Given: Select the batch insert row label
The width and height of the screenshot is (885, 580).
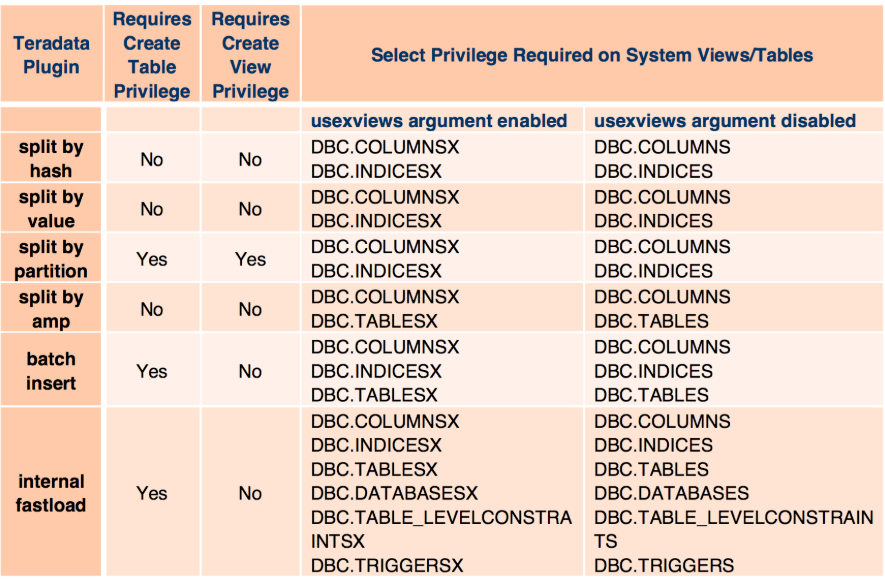Looking at the screenshot, I should 51,371.
